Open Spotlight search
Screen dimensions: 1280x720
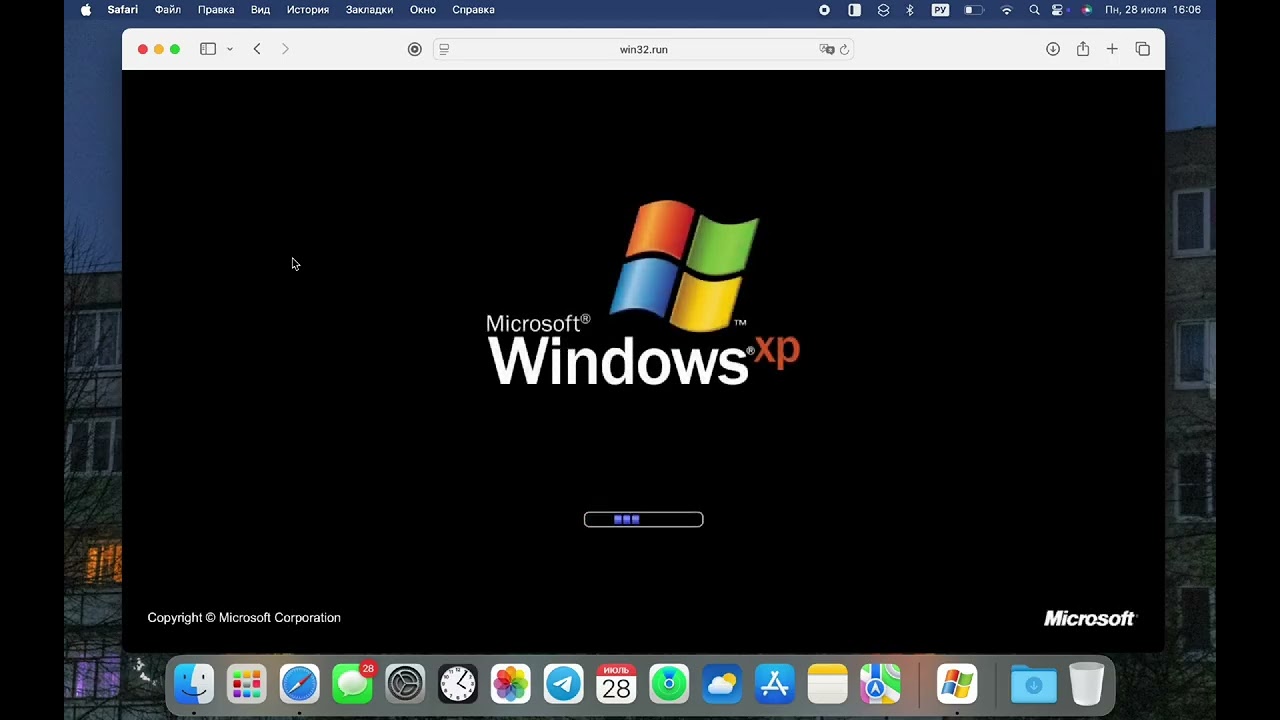click(x=1034, y=10)
